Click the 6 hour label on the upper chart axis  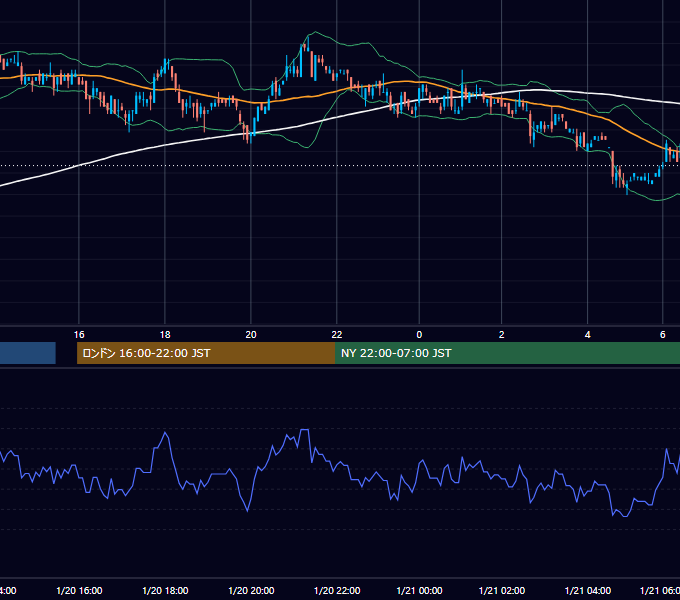coord(662,335)
